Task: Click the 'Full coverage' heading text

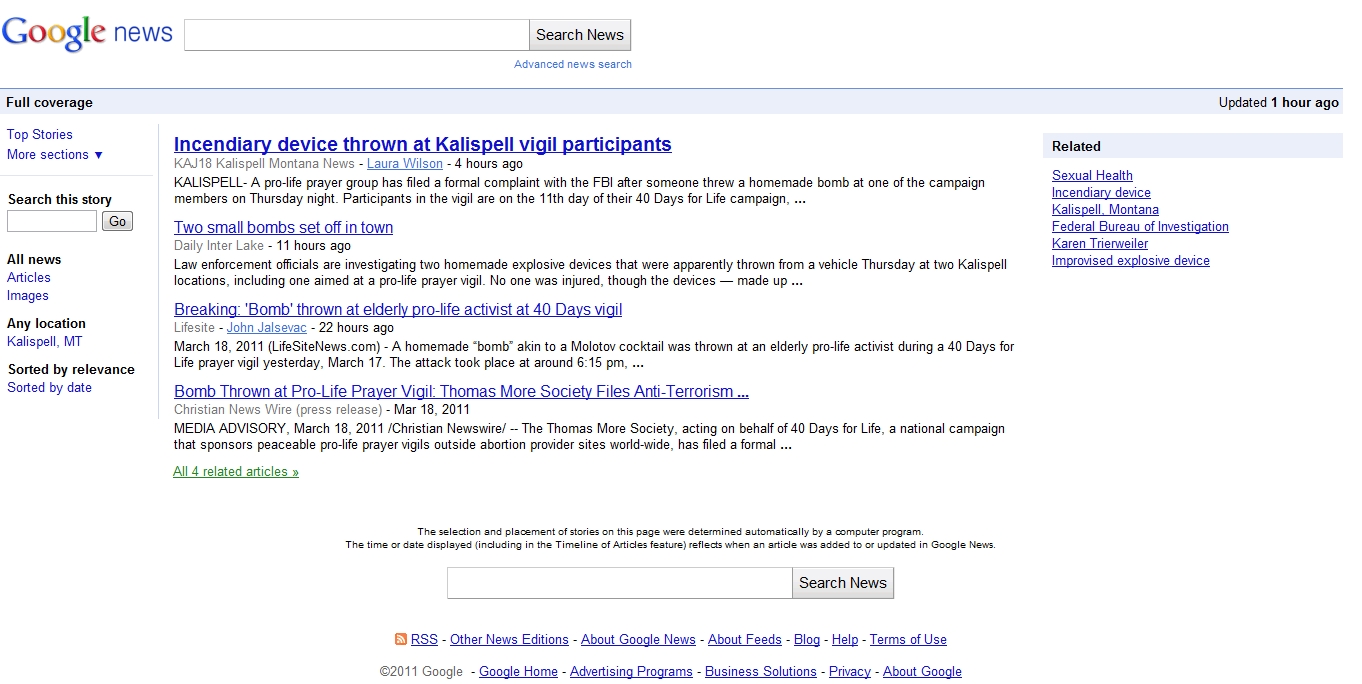Action: click(49, 102)
